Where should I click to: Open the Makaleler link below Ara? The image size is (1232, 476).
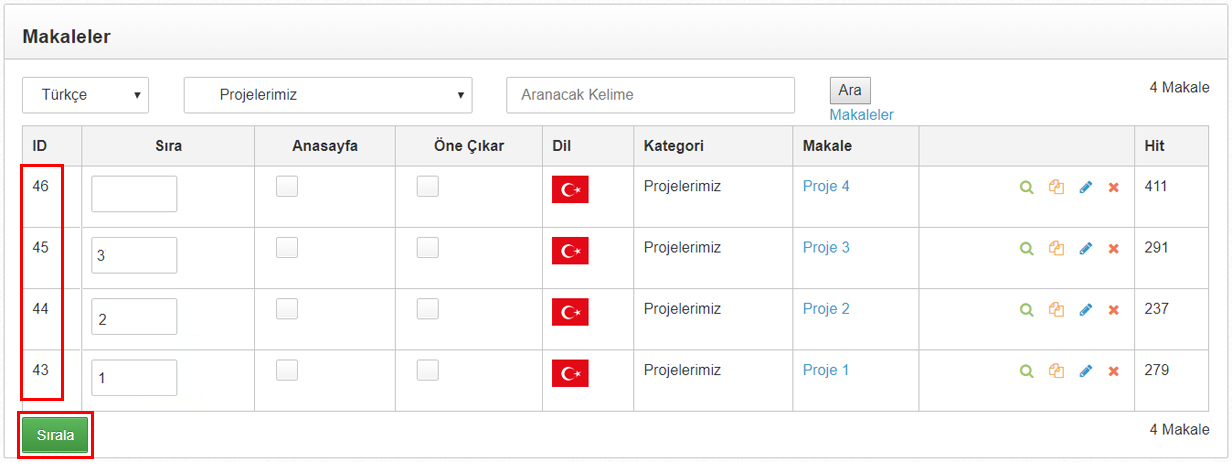[x=861, y=115]
